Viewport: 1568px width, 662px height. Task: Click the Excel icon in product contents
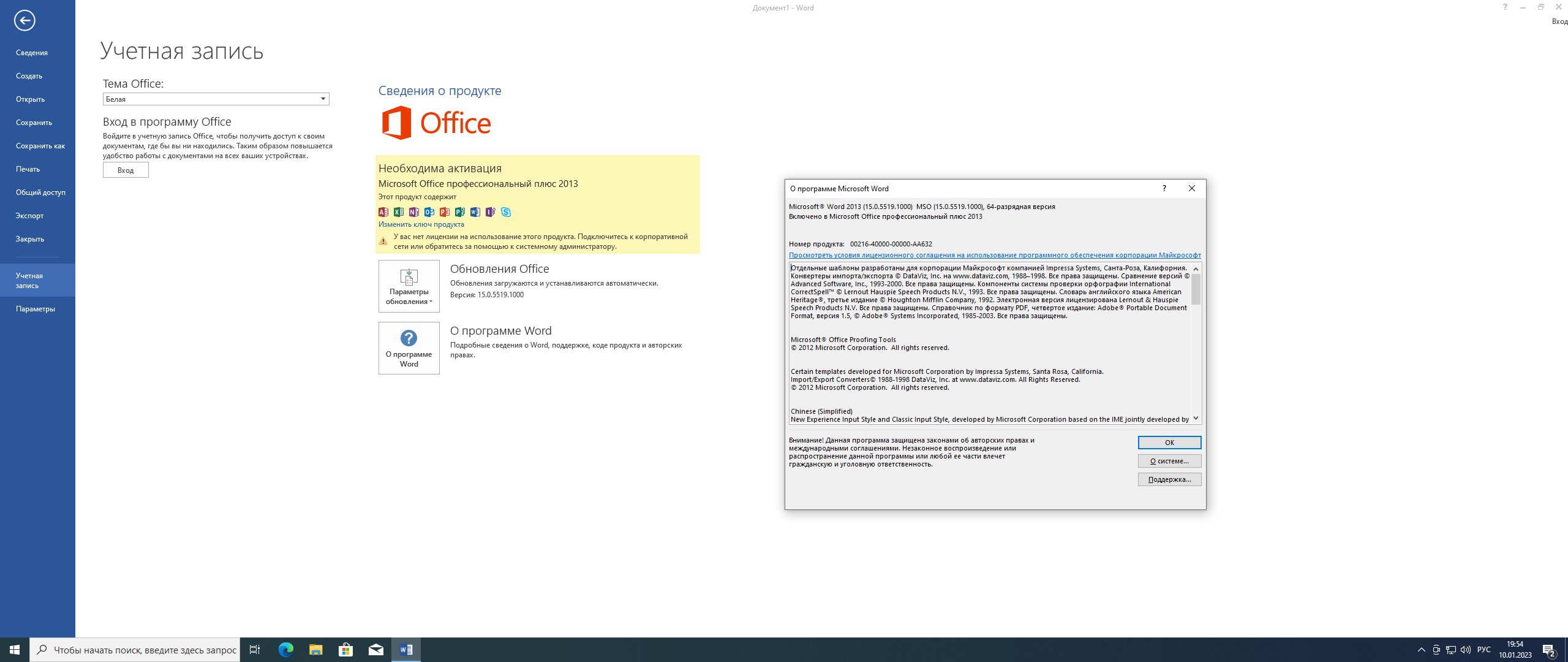(x=399, y=212)
